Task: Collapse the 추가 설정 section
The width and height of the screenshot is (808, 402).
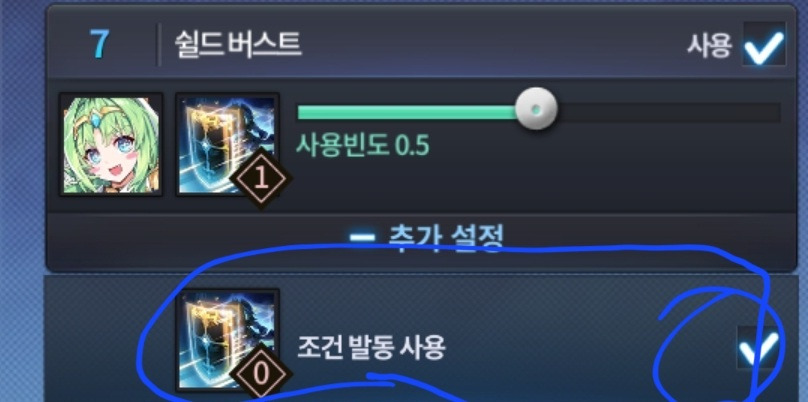Action: [x=427, y=238]
